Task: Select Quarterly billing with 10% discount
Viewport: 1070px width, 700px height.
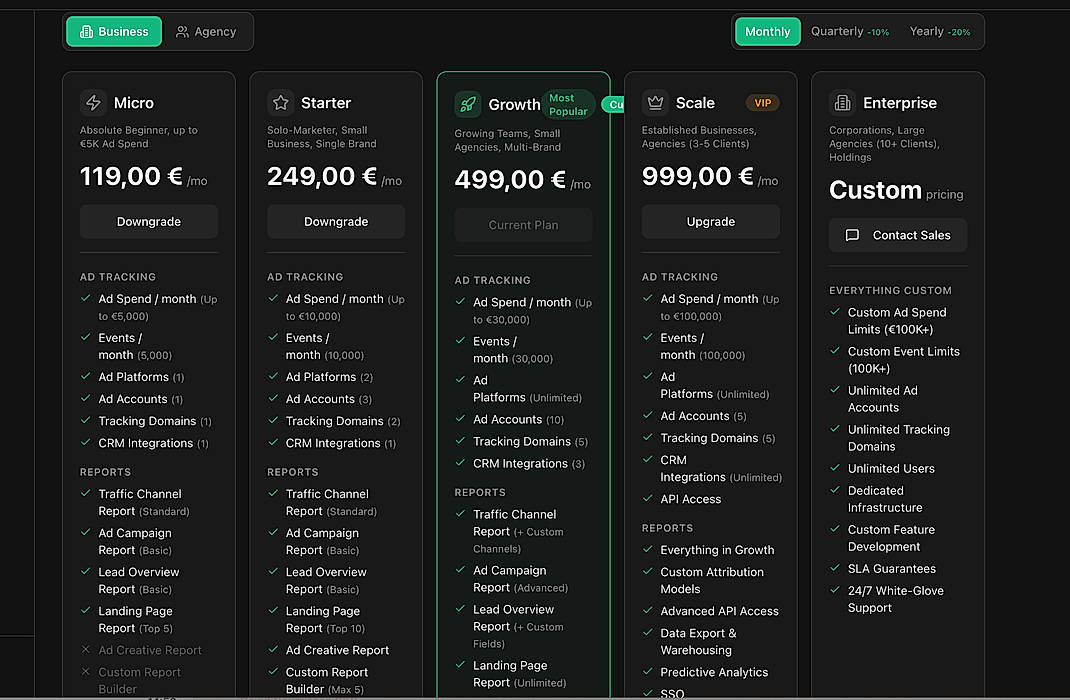Action: click(850, 31)
